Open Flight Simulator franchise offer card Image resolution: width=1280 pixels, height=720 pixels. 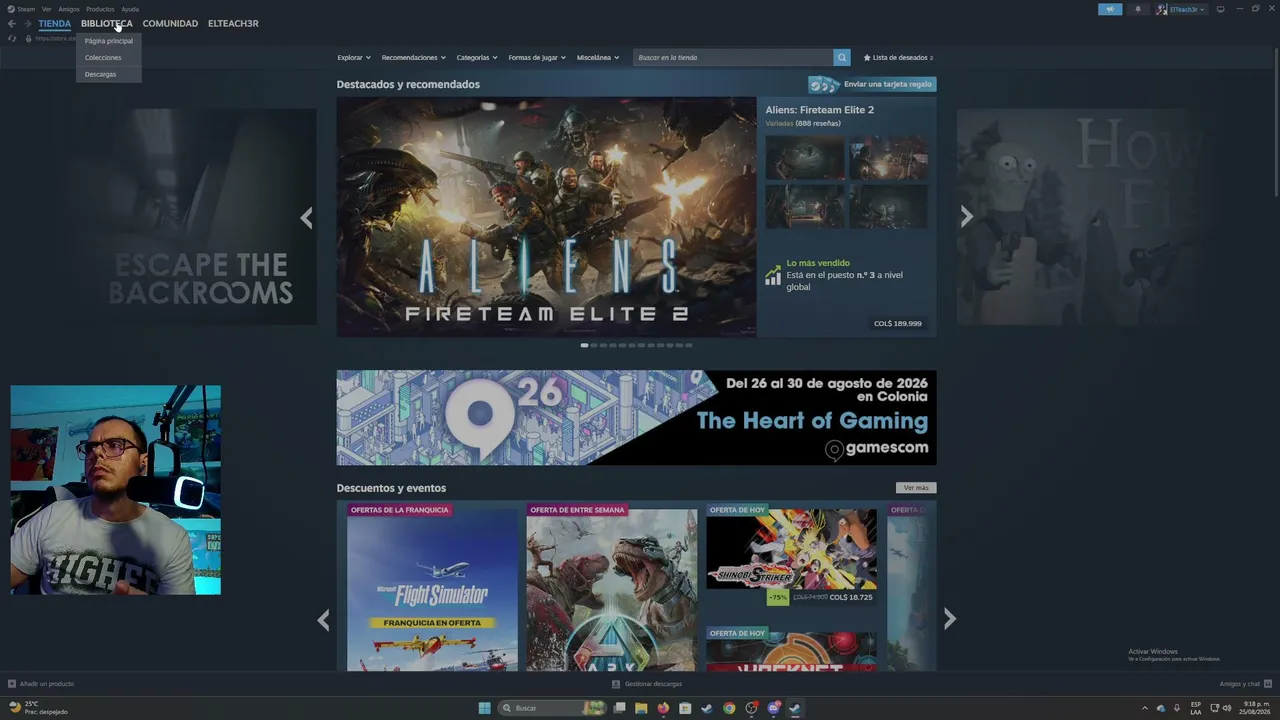pyautogui.click(x=432, y=587)
